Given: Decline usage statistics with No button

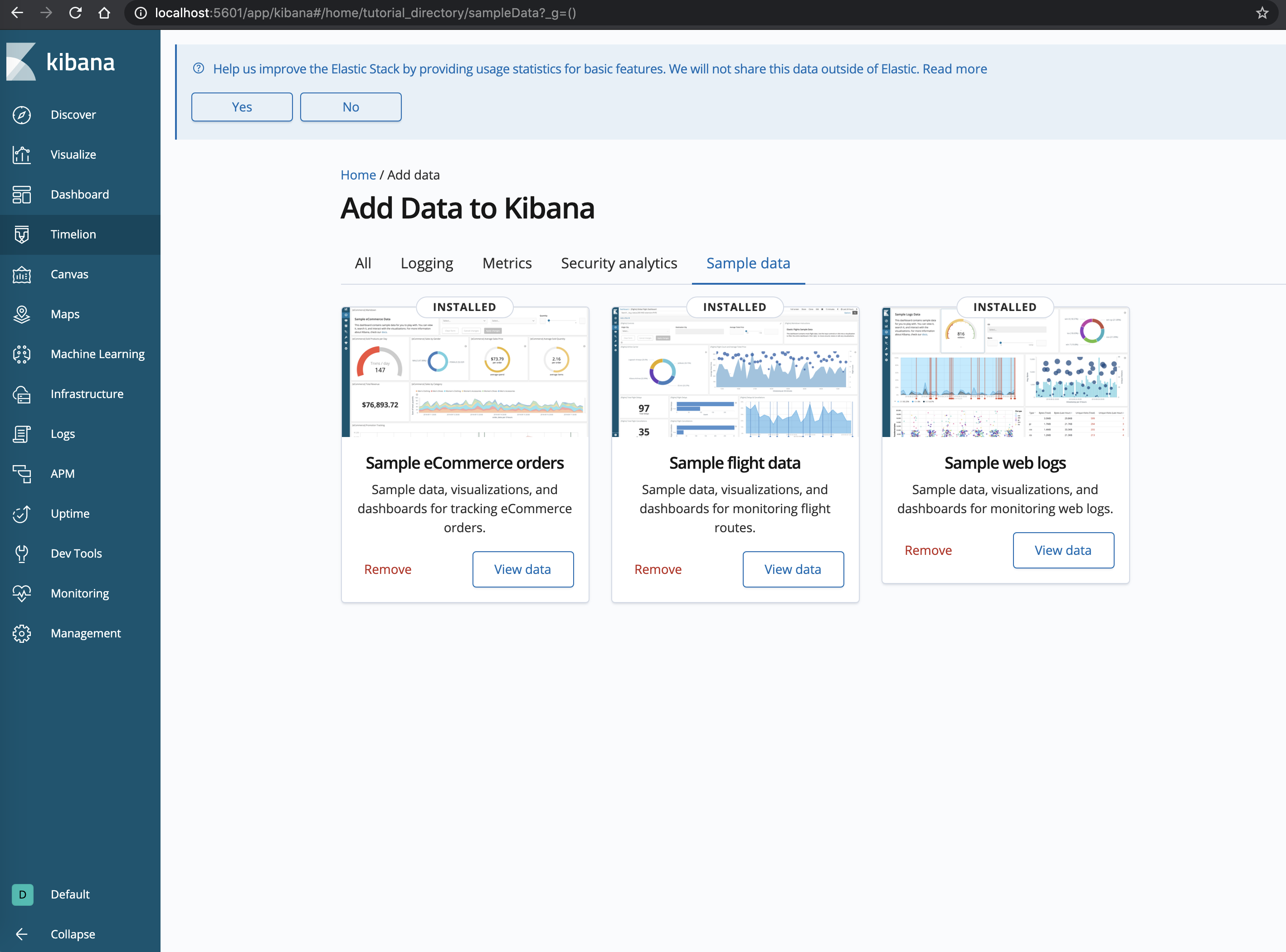Looking at the screenshot, I should [x=351, y=107].
